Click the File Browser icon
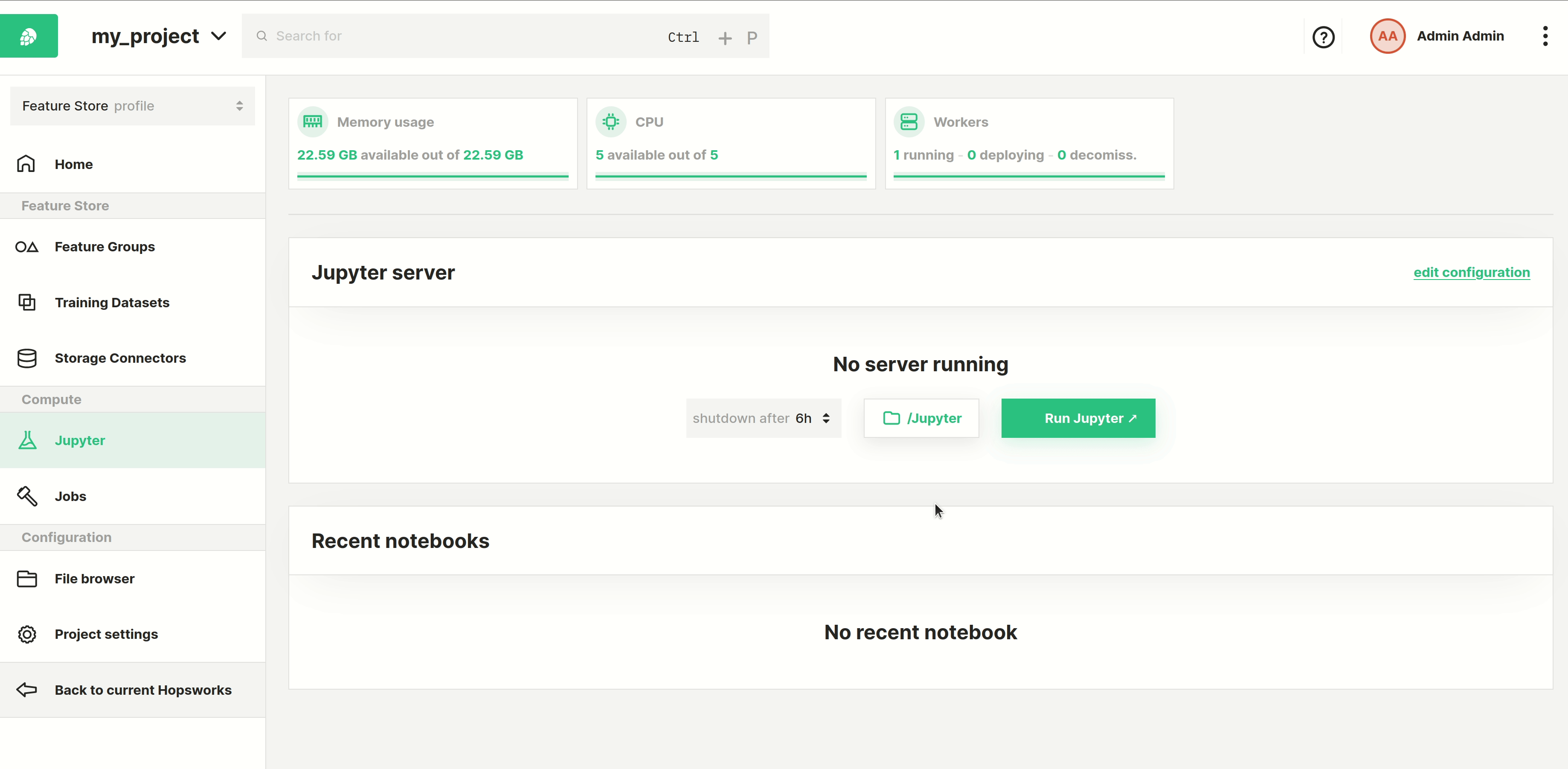Screen dimensions: 1568x769 (26, 578)
